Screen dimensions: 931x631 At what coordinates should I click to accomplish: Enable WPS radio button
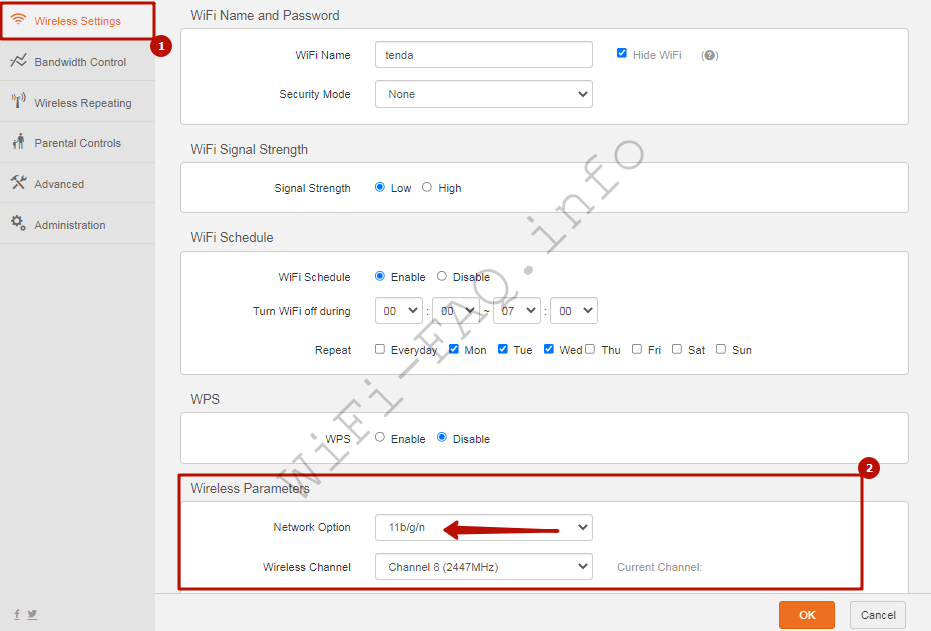pos(380,438)
